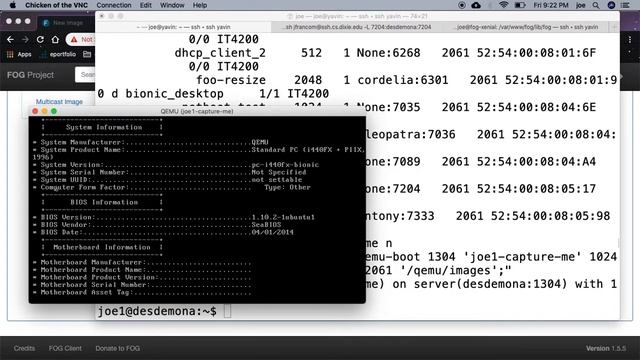Open the bookmarks folder icon
Viewport: 640px width, 360px height.
point(87,54)
